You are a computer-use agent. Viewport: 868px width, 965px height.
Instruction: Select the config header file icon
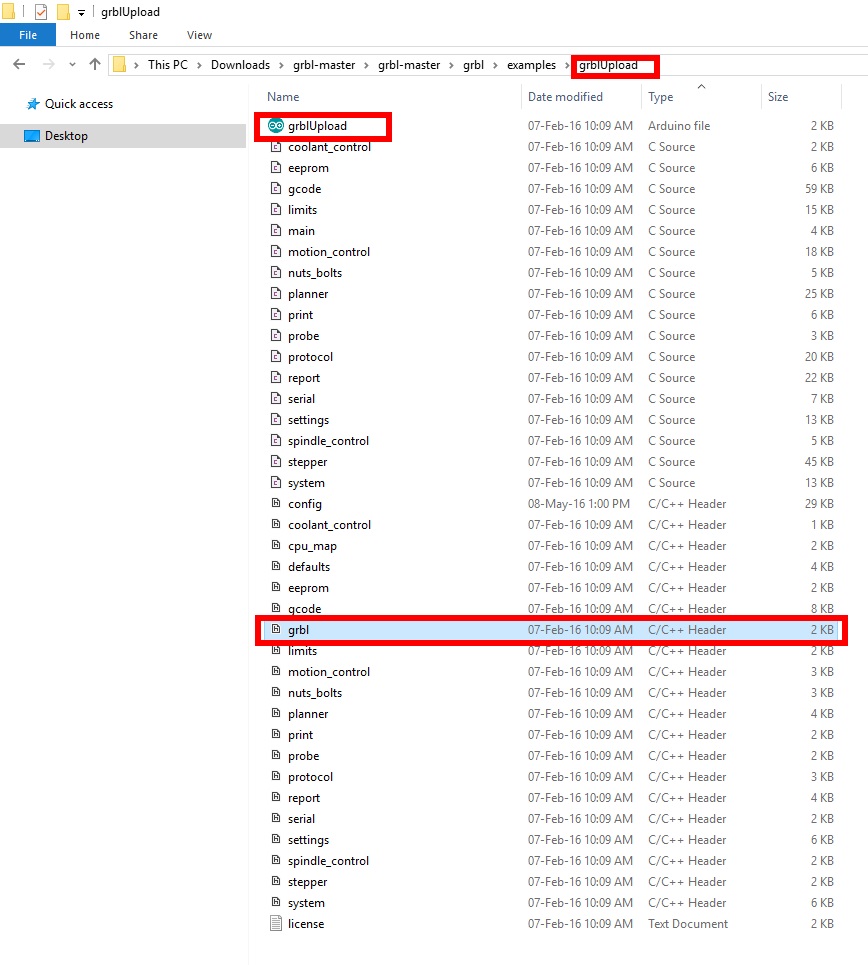pyautogui.click(x=277, y=504)
